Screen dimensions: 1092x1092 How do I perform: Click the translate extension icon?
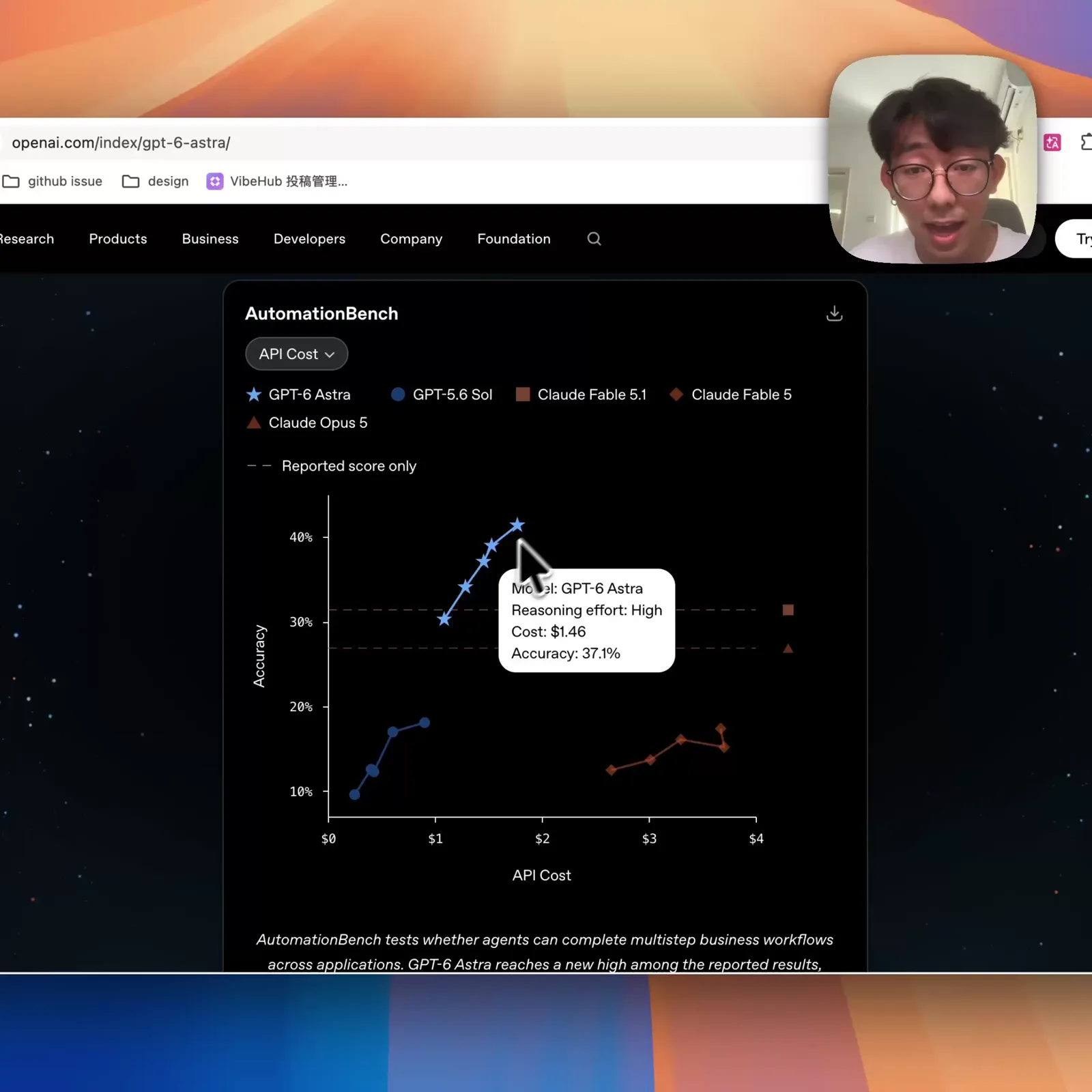1052,143
